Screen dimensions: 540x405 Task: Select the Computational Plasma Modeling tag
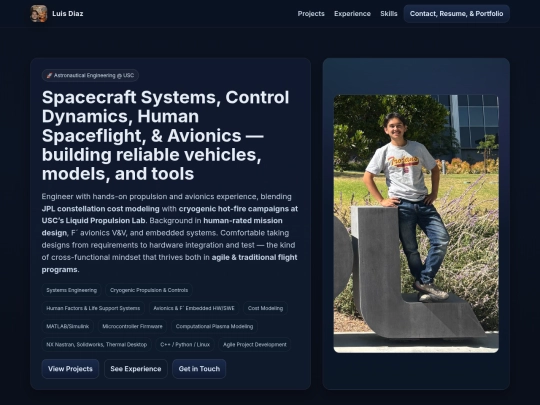(214, 326)
